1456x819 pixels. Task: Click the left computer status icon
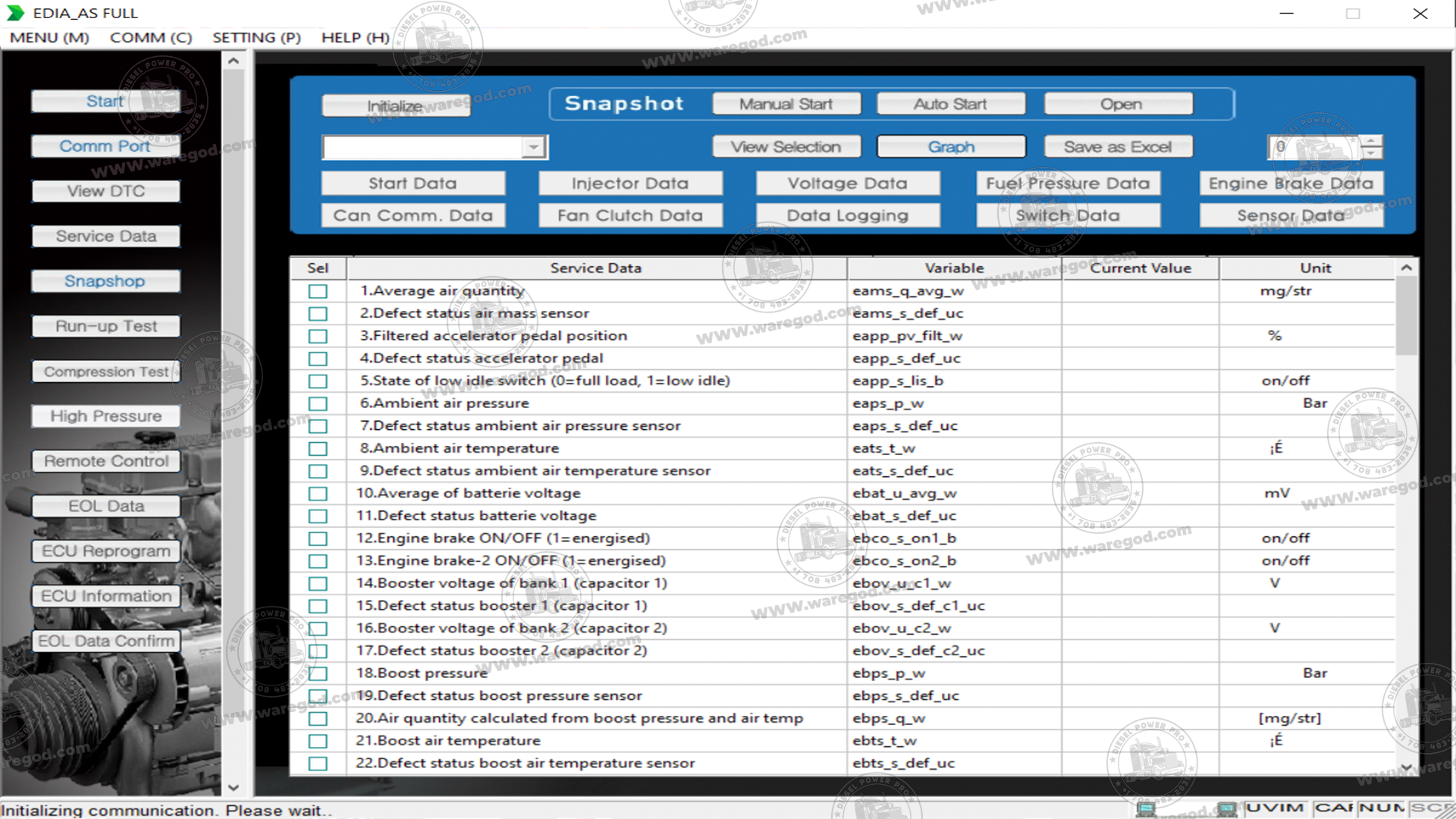1146,808
